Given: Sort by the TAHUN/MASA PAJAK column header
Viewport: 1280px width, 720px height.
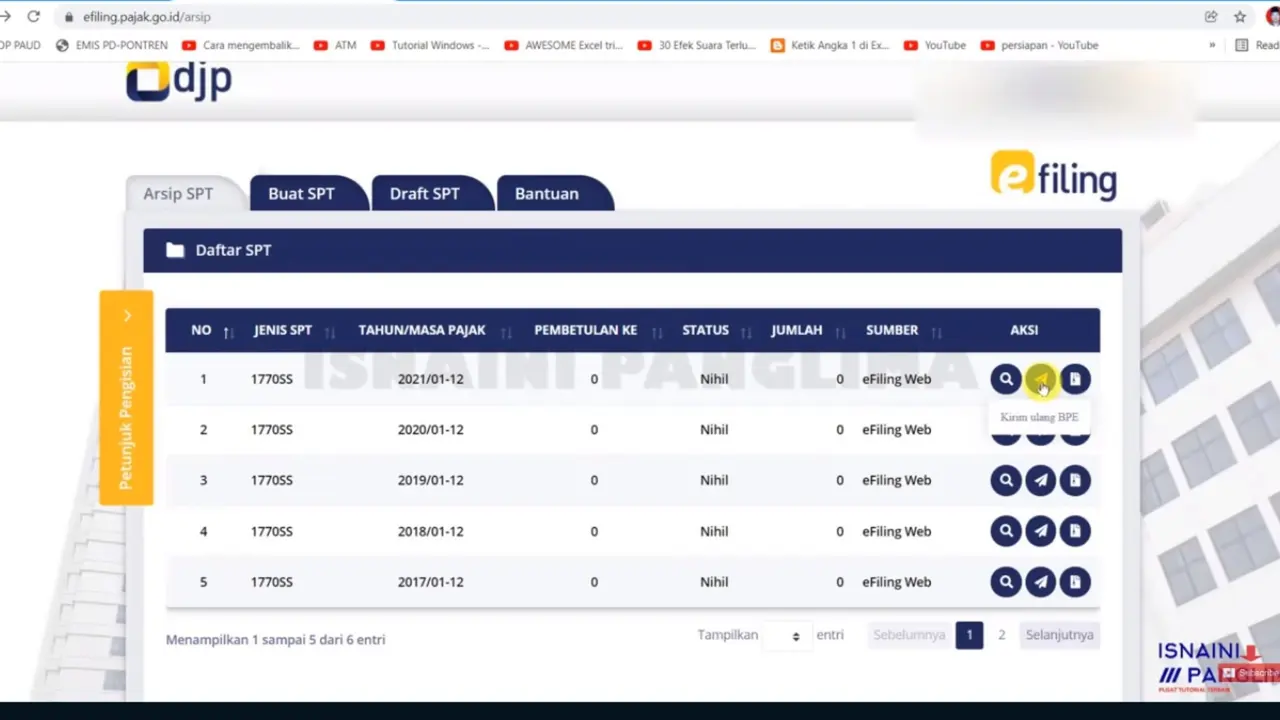Looking at the screenshot, I should 422,330.
